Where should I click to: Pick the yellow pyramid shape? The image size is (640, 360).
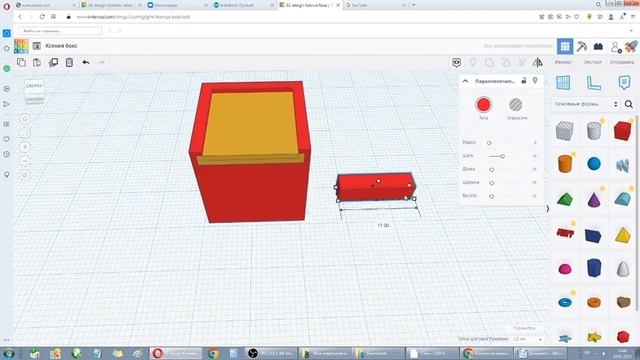pyautogui.click(x=622, y=235)
